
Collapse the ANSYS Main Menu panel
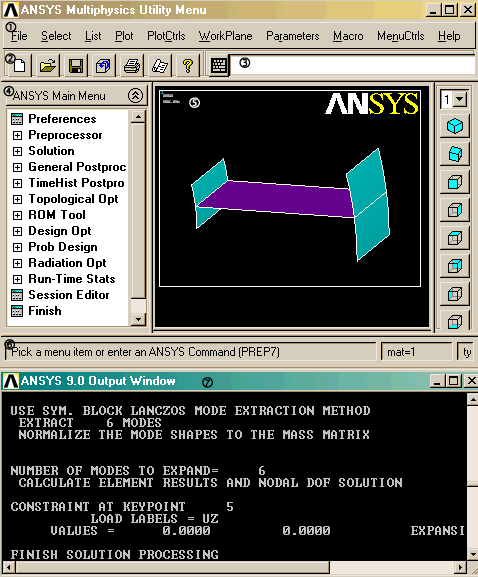tap(135, 96)
